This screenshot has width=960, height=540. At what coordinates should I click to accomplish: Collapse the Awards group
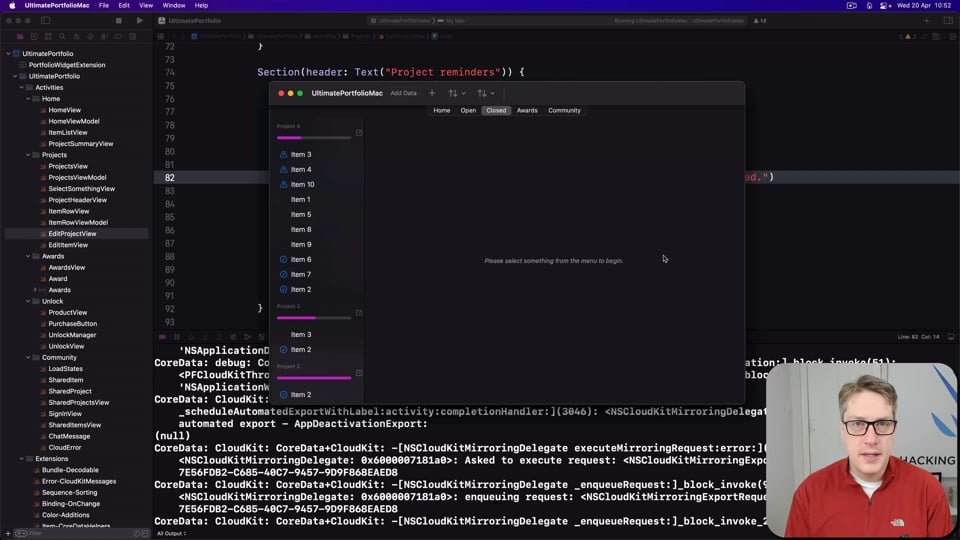coord(28,257)
